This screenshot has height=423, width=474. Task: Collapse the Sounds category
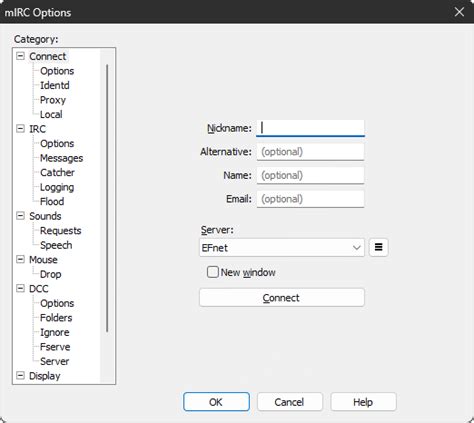pyautogui.click(x=20, y=216)
